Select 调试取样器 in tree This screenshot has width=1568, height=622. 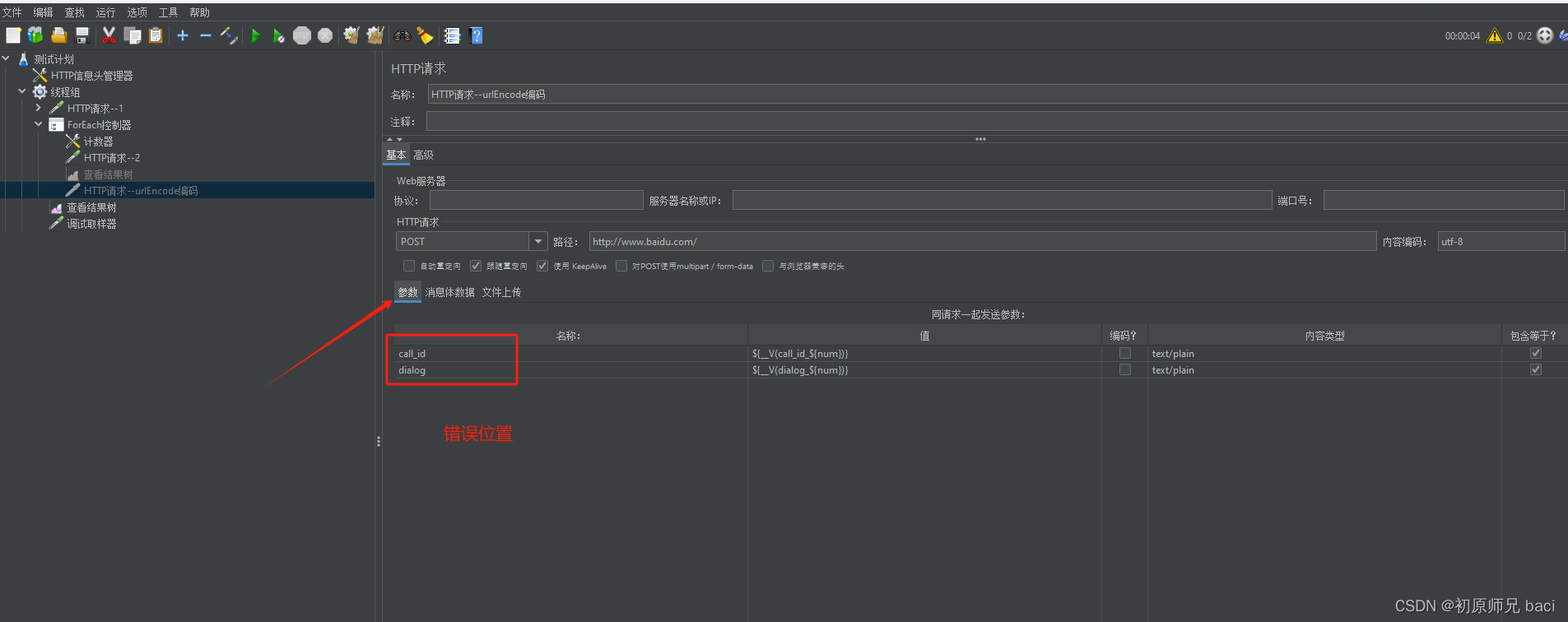tap(91, 224)
